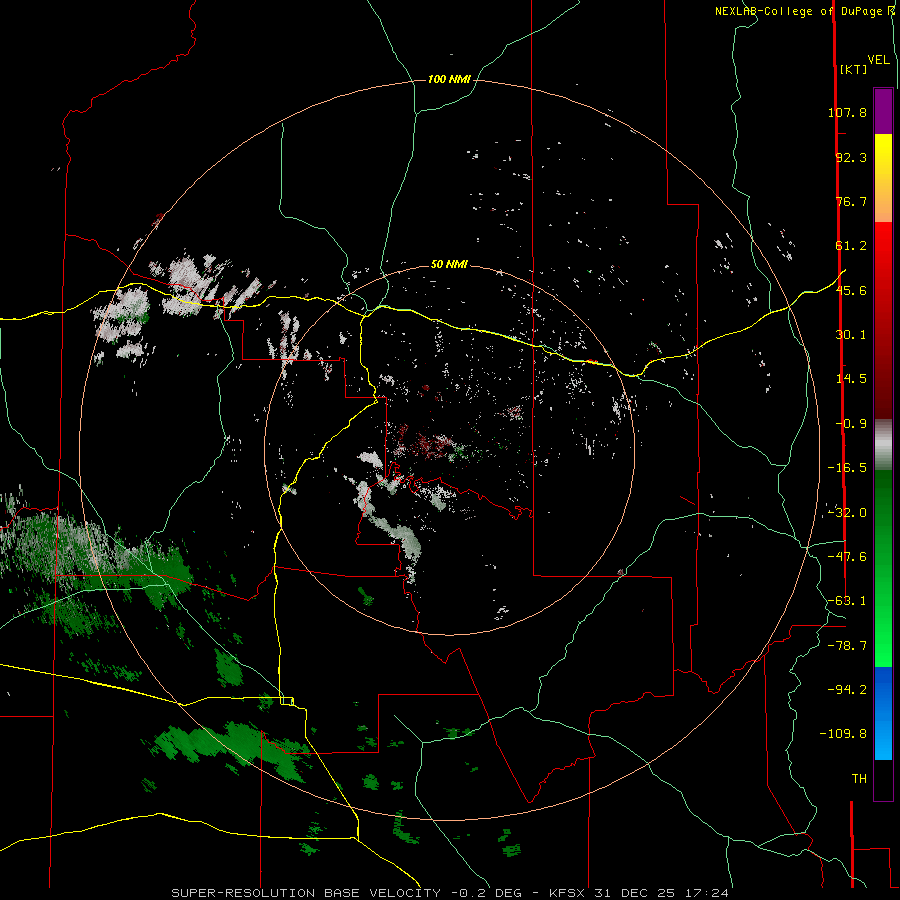Pick the black TH segment of color bar

pos(883,779)
